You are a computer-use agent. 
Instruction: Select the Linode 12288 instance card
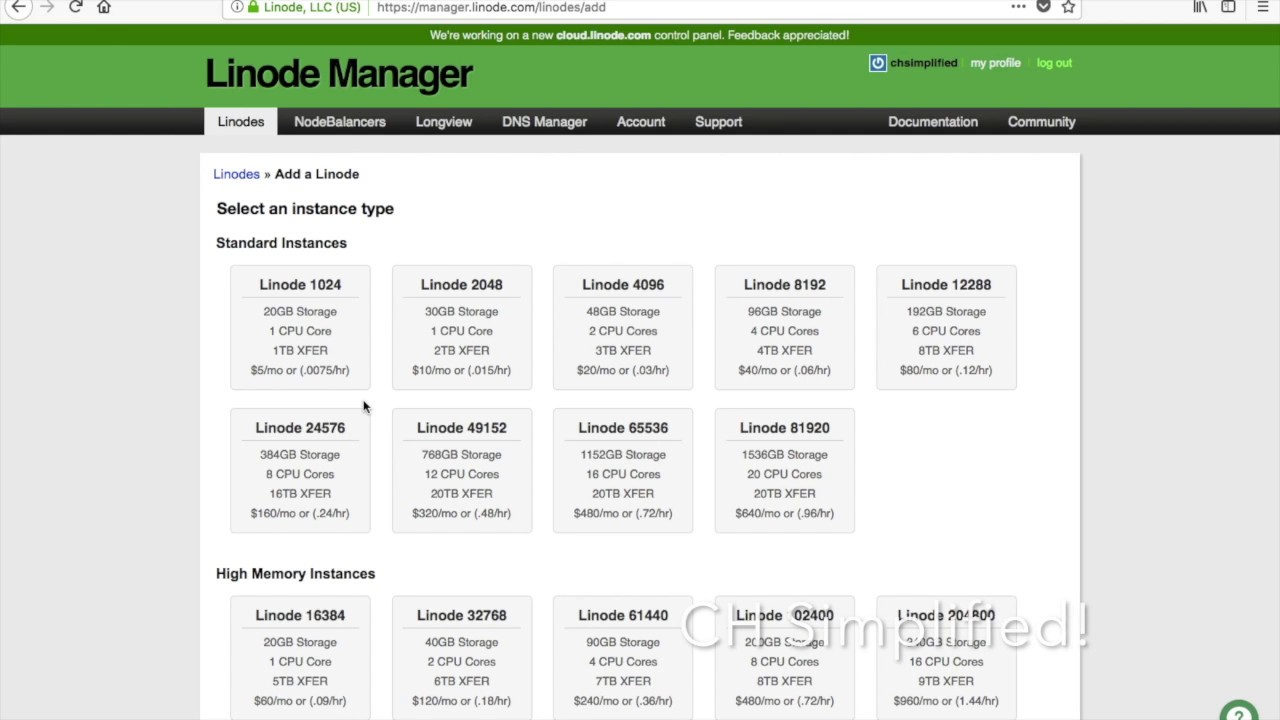946,327
